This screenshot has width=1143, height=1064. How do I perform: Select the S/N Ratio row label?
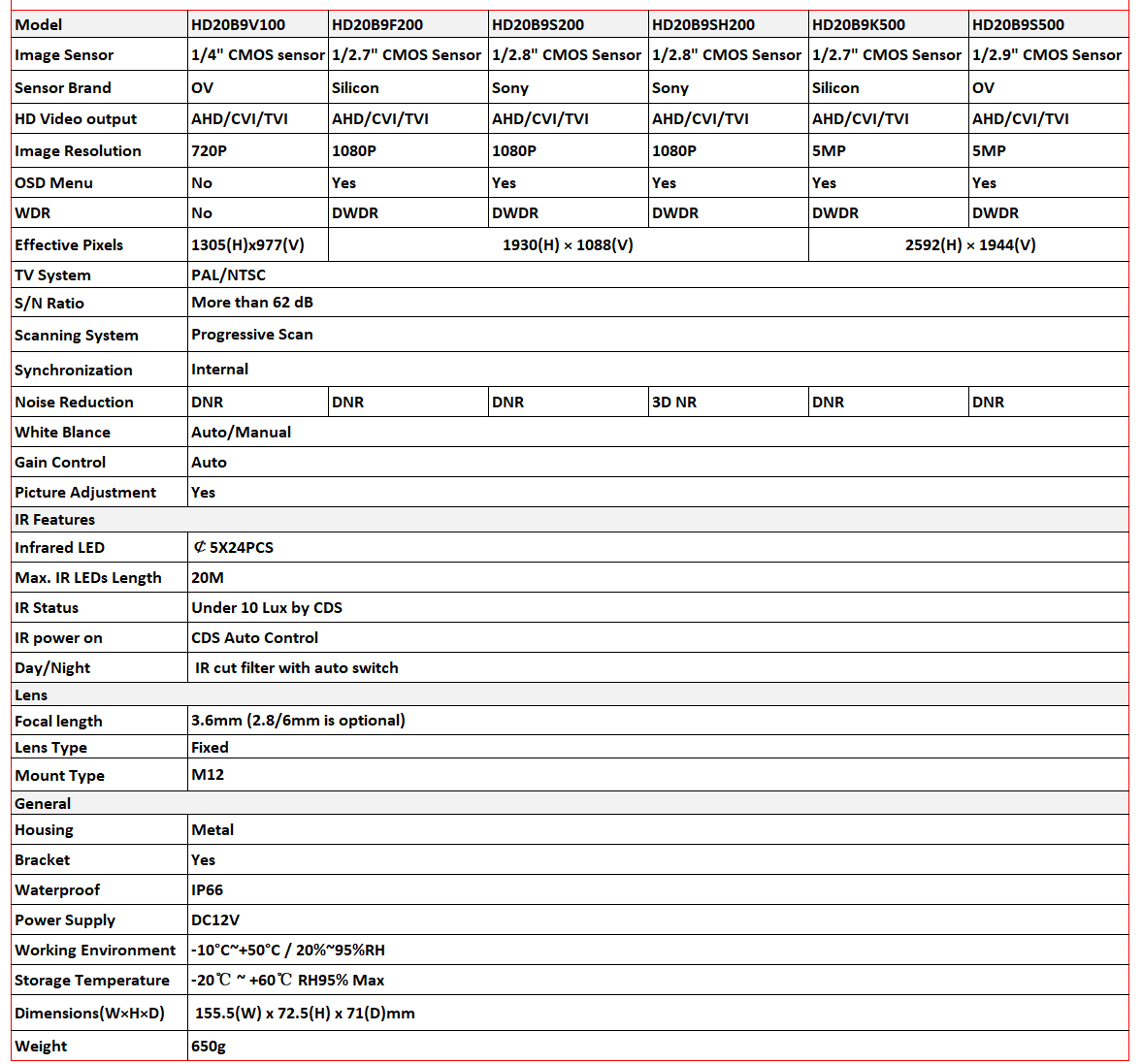point(49,304)
